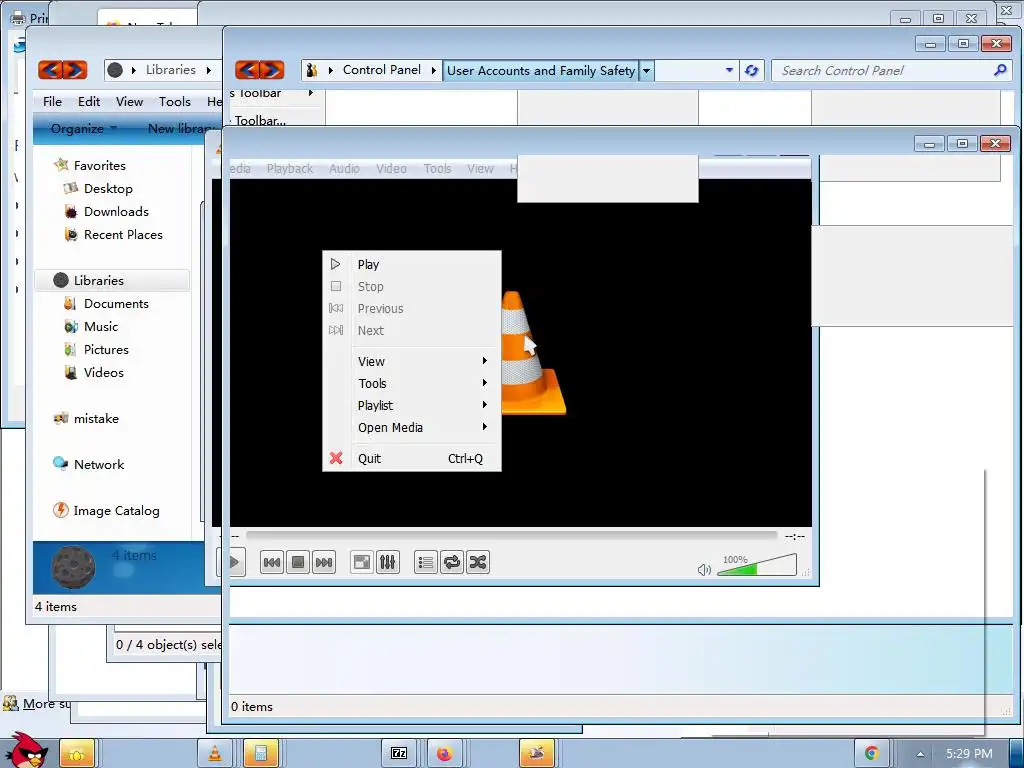This screenshot has height=768, width=1024.
Task: Select Image Catalog in the navigation pane
Action: coord(116,511)
